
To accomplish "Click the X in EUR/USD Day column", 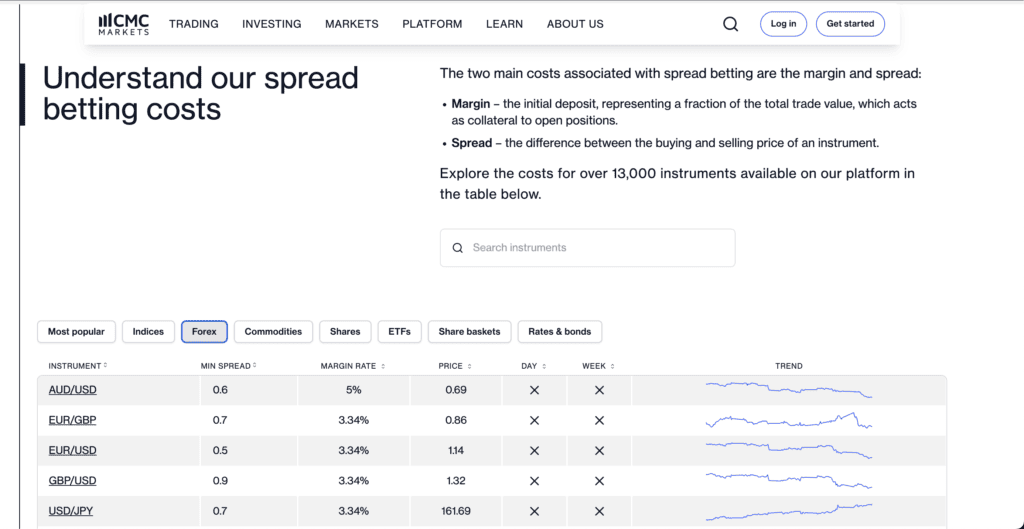I will click(x=534, y=451).
